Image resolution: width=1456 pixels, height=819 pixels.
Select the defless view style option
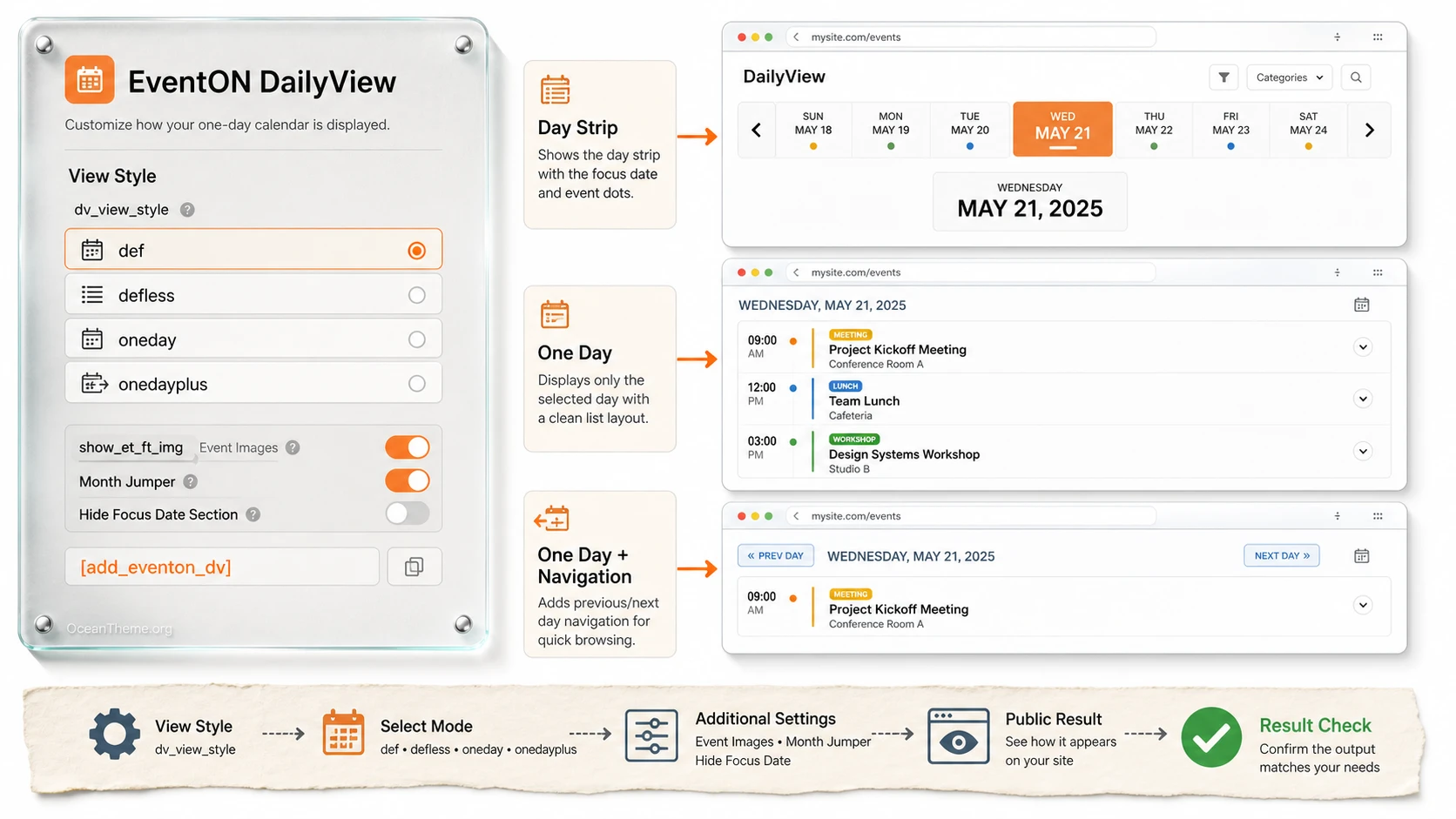click(253, 295)
